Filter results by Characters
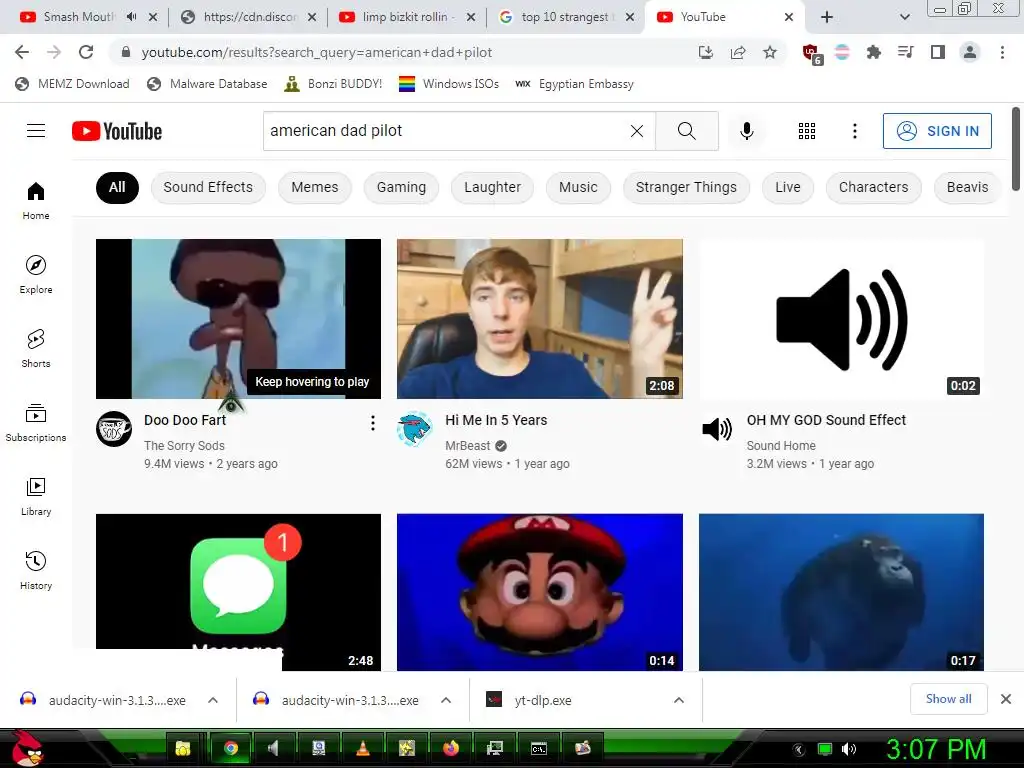Screen dimensions: 1024x768 [873, 187]
